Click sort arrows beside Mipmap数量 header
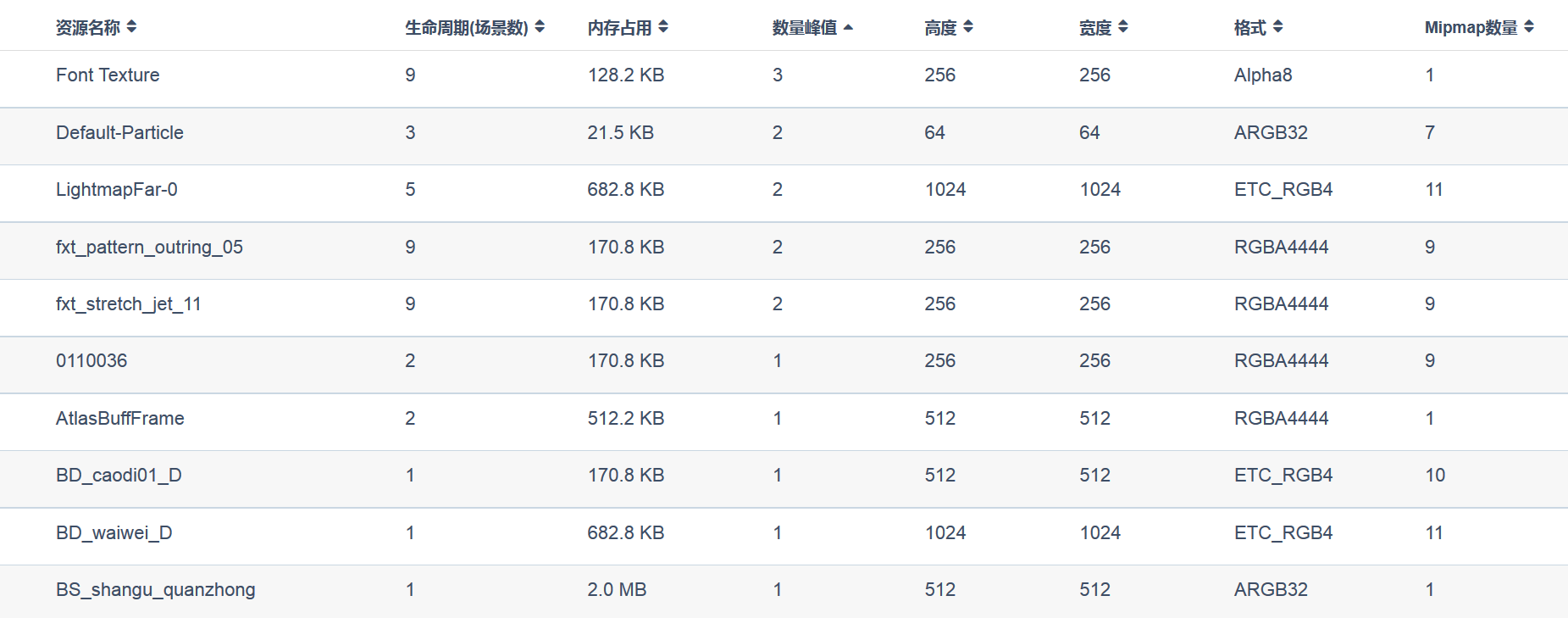Screen dimensions: 1568x618 point(1529,27)
